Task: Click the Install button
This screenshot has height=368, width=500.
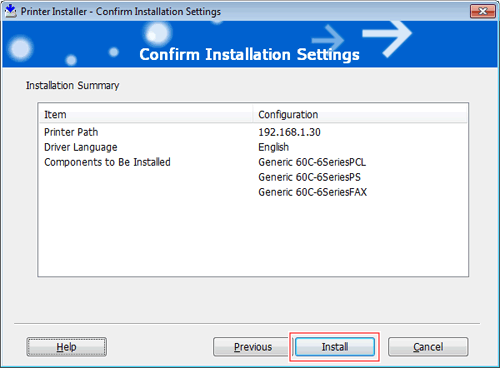Action: [335, 347]
